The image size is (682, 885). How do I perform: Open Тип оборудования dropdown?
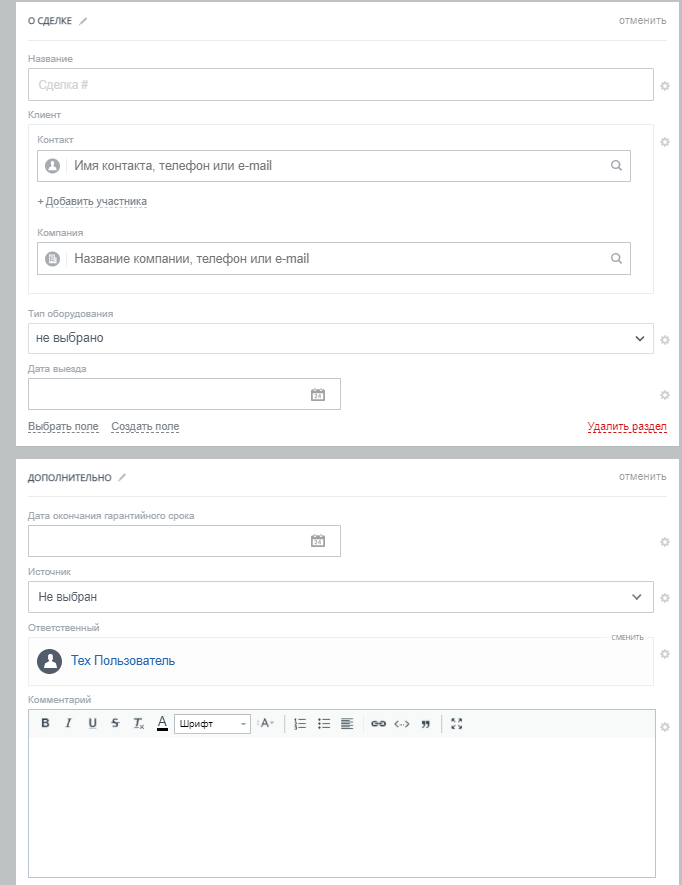coord(340,338)
